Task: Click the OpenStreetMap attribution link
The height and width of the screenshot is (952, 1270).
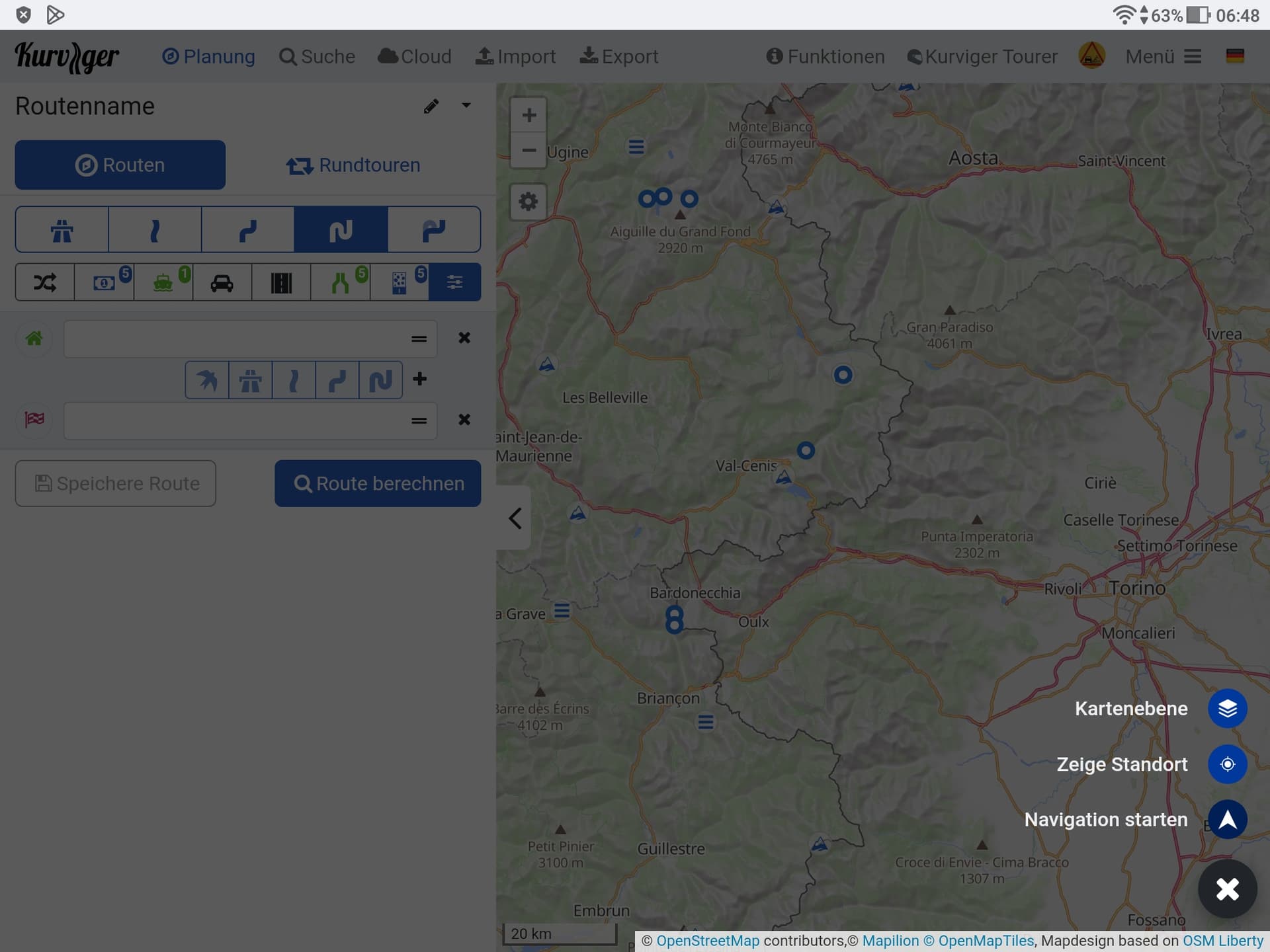Action: [x=707, y=941]
